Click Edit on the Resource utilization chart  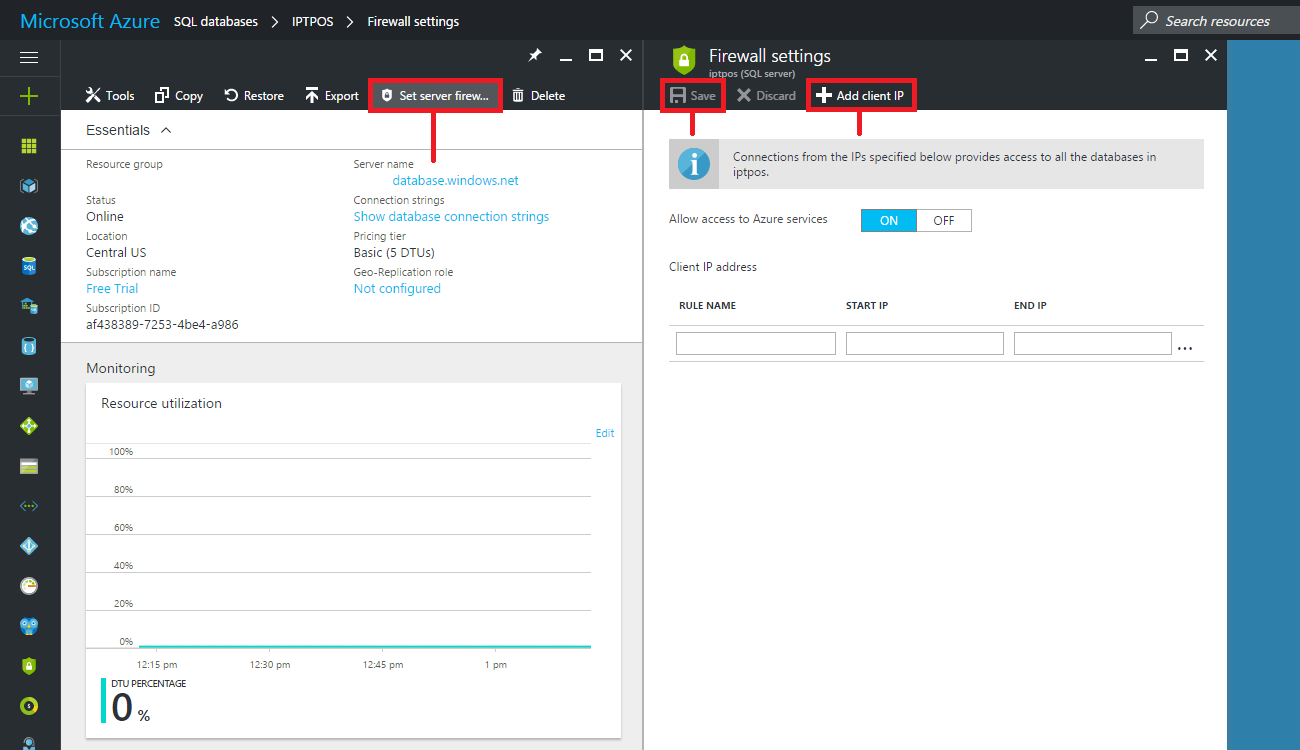[x=605, y=433]
